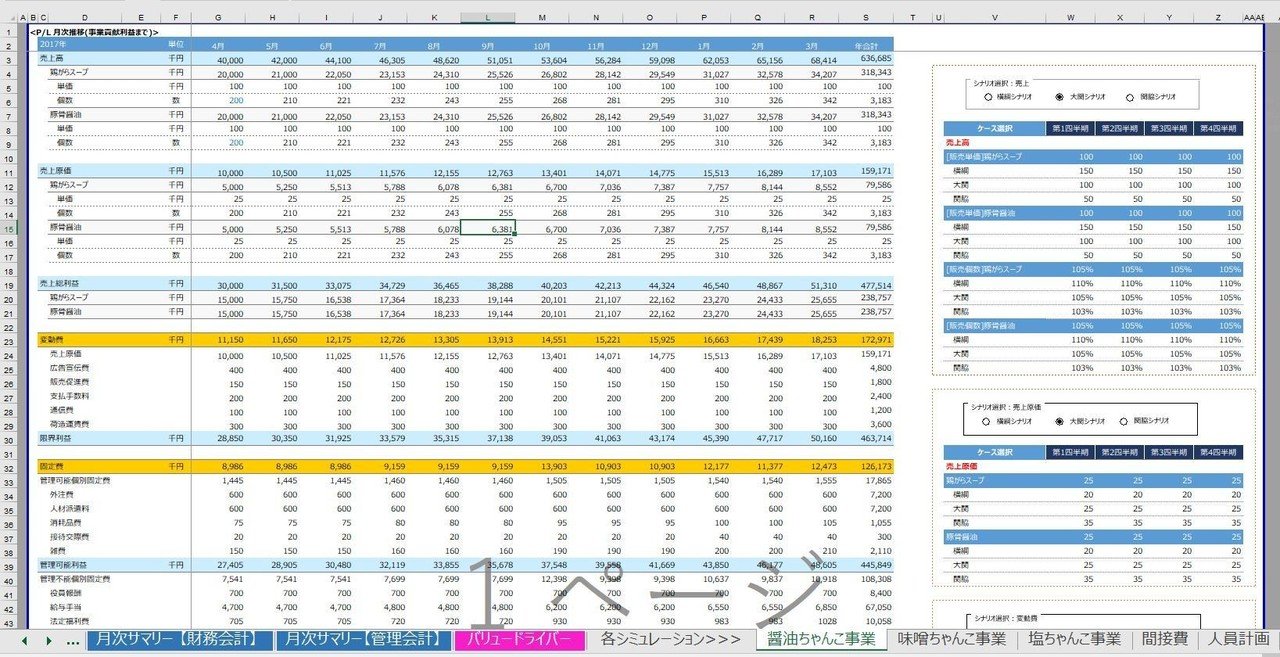Go to the previous sheet with the left arrow

[x=23, y=640]
